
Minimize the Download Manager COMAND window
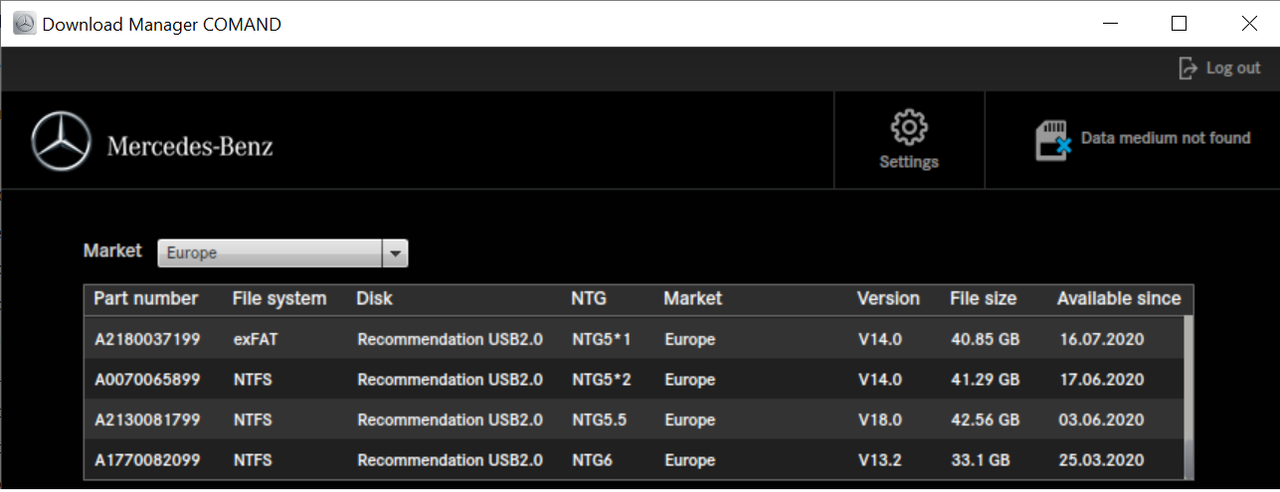point(1110,23)
